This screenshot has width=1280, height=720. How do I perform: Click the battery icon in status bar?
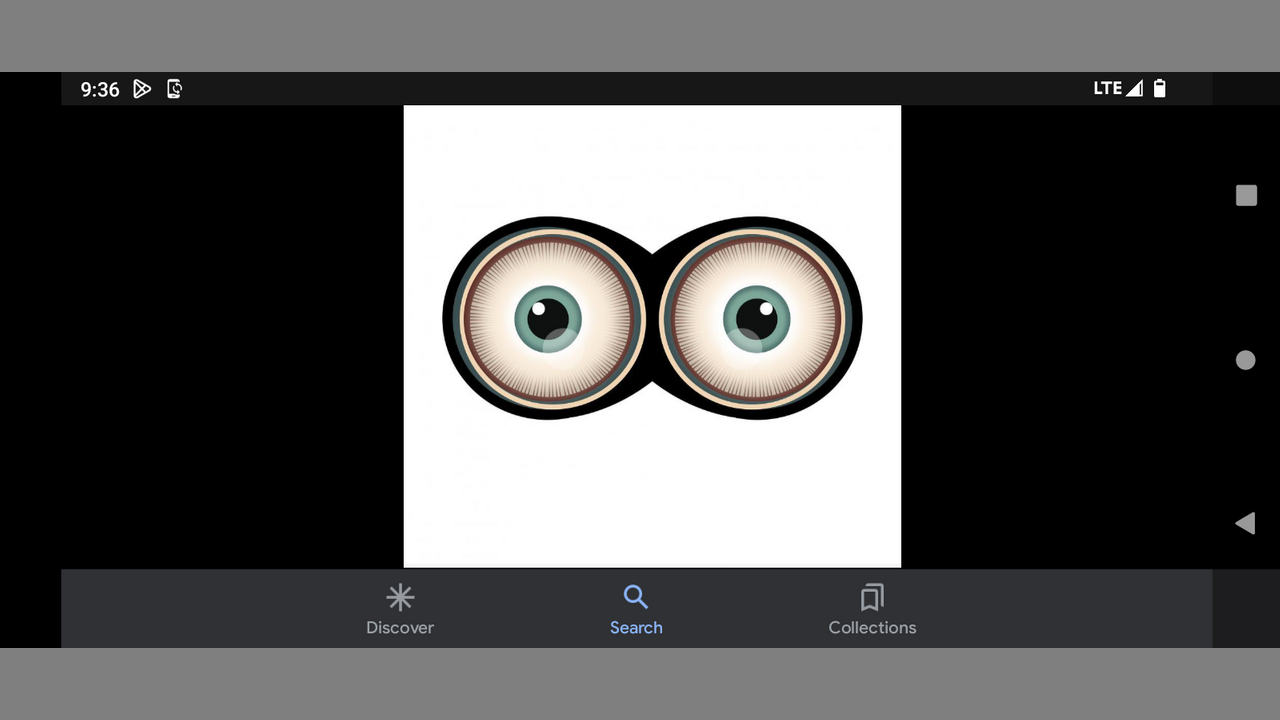[x=1160, y=88]
